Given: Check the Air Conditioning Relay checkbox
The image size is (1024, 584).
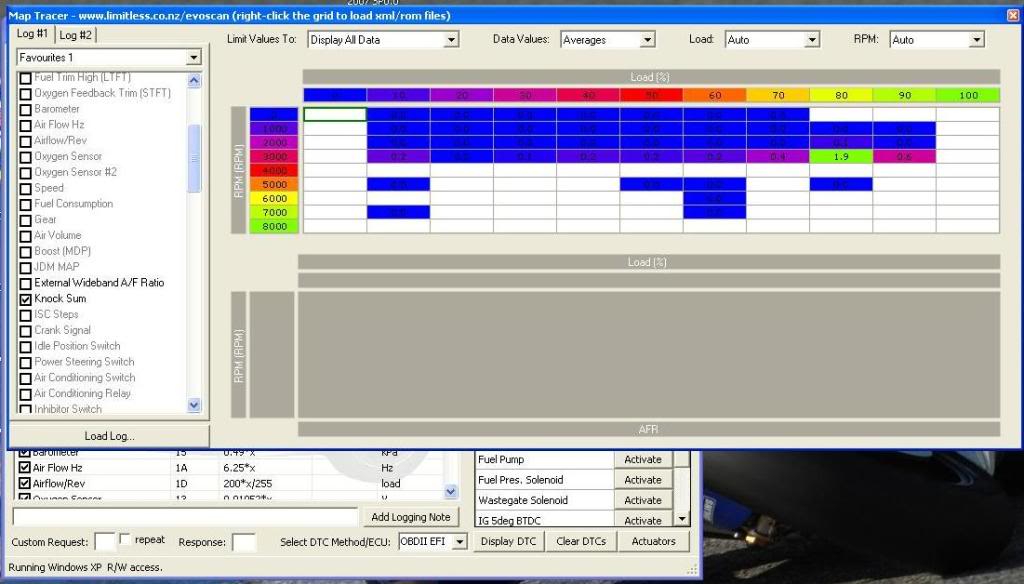Looking at the screenshot, I should [x=25, y=394].
